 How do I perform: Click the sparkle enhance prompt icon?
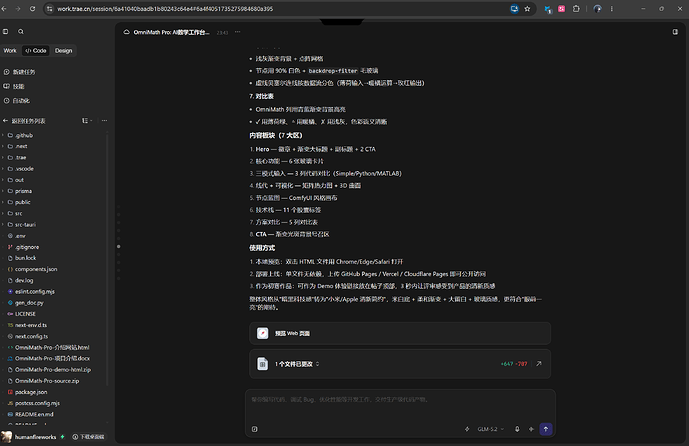531,429
